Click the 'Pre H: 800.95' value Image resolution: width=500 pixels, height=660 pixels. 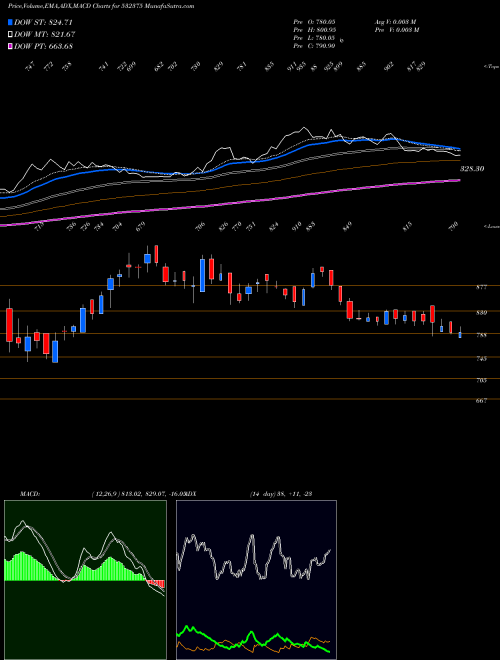tap(314, 30)
